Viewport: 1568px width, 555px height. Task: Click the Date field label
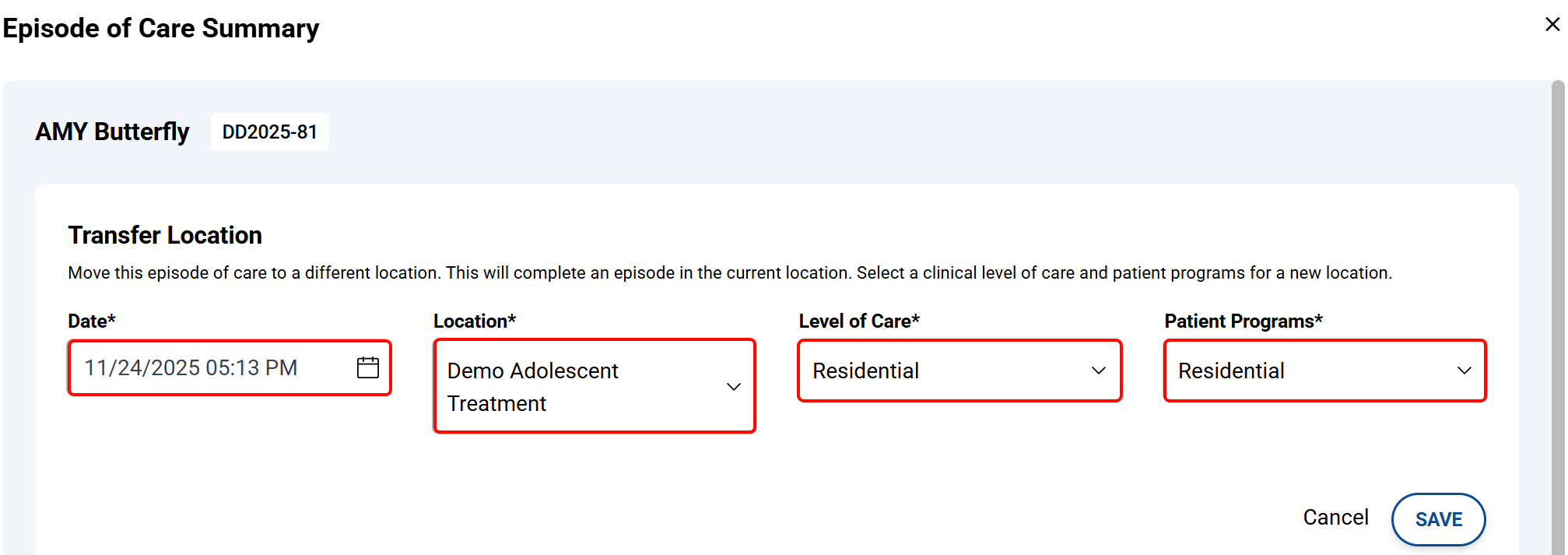(x=91, y=321)
